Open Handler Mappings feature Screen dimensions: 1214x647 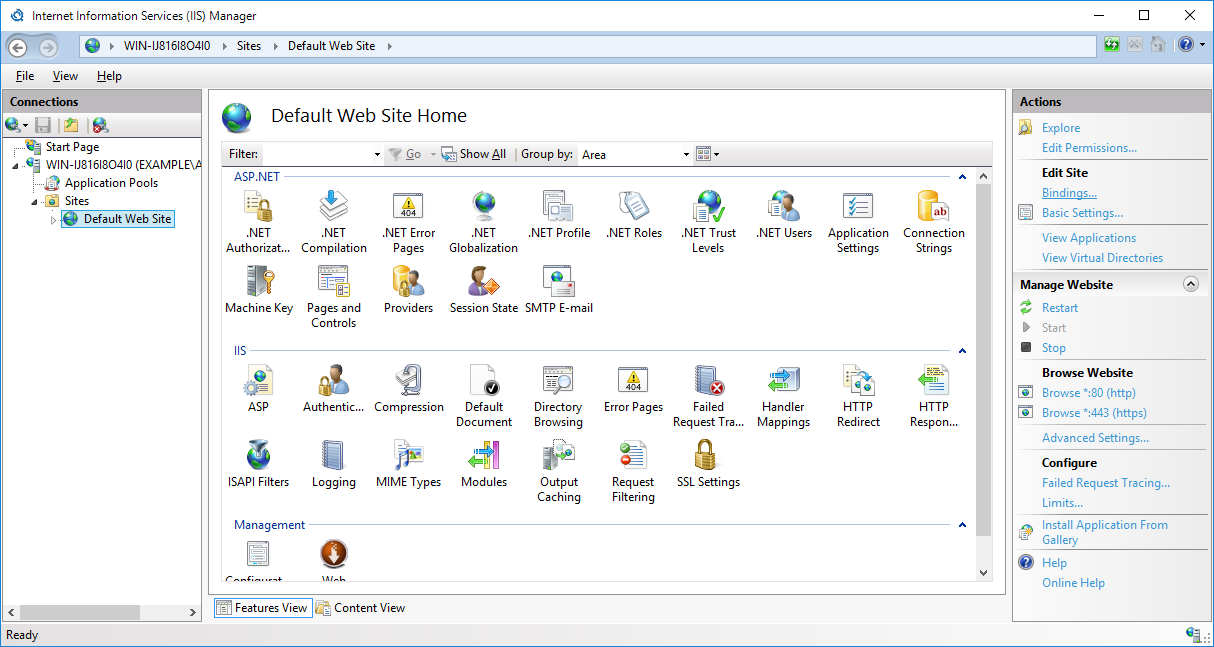pyautogui.click(x=784, y=396)
